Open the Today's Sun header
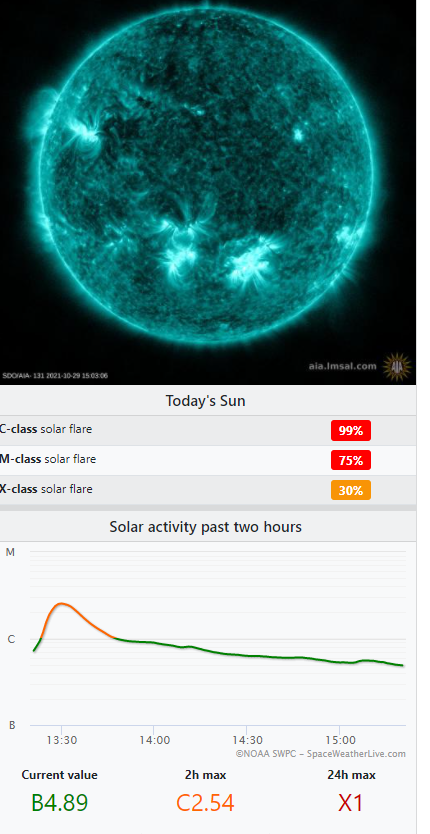The image size is (430, 834). click(x=205, y=401)
